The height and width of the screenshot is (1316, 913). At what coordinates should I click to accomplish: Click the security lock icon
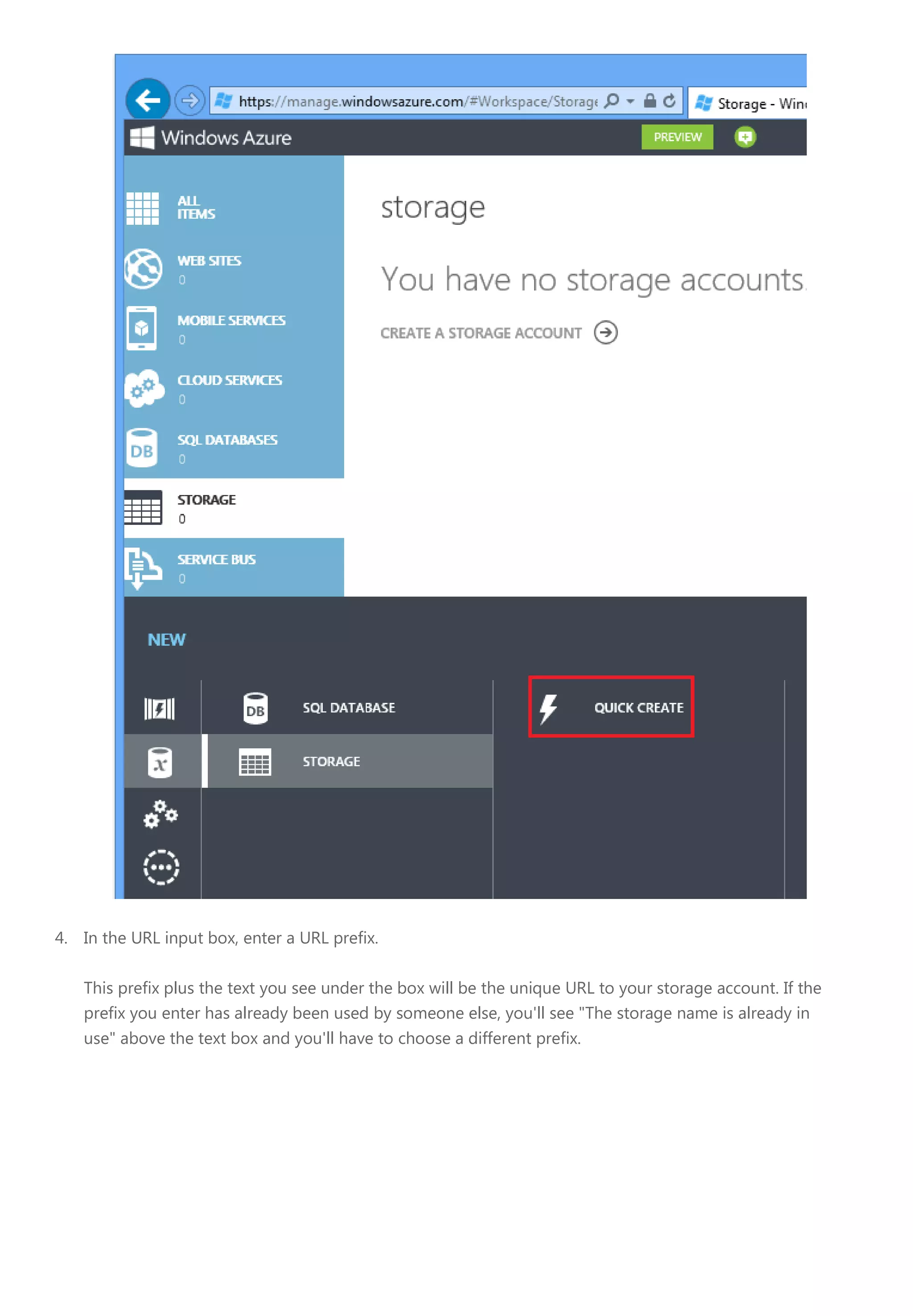click(650, 101)
